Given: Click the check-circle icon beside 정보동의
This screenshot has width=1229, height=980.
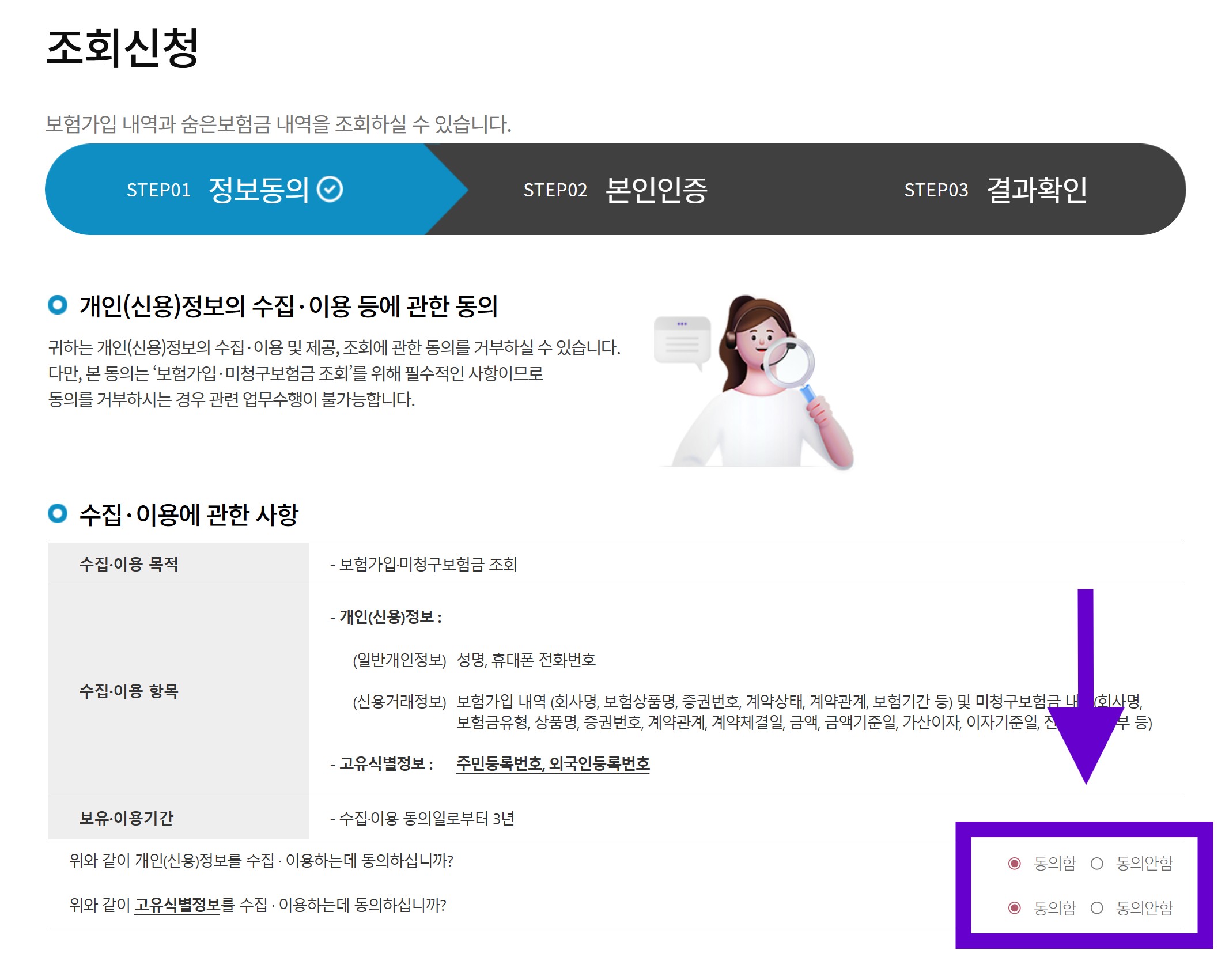Looking at the screenshot, I should (330, 189).
